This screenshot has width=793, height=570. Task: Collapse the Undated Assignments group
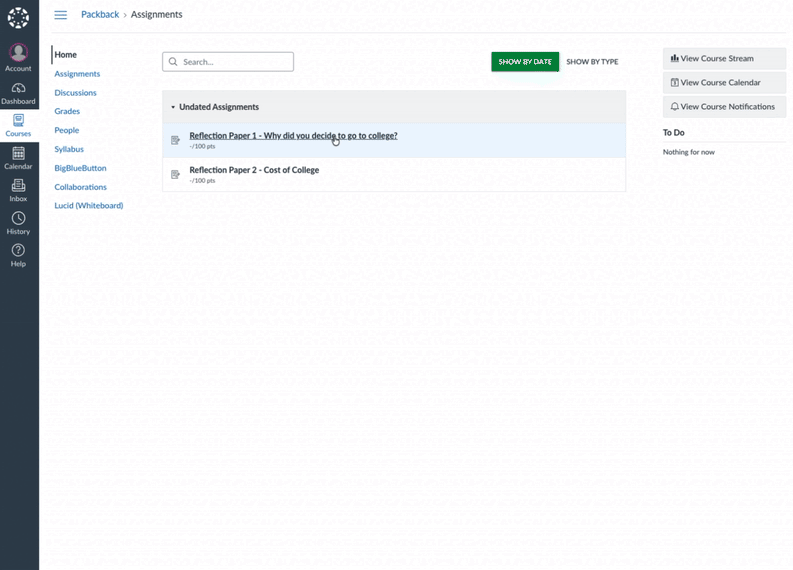point(173,107)
